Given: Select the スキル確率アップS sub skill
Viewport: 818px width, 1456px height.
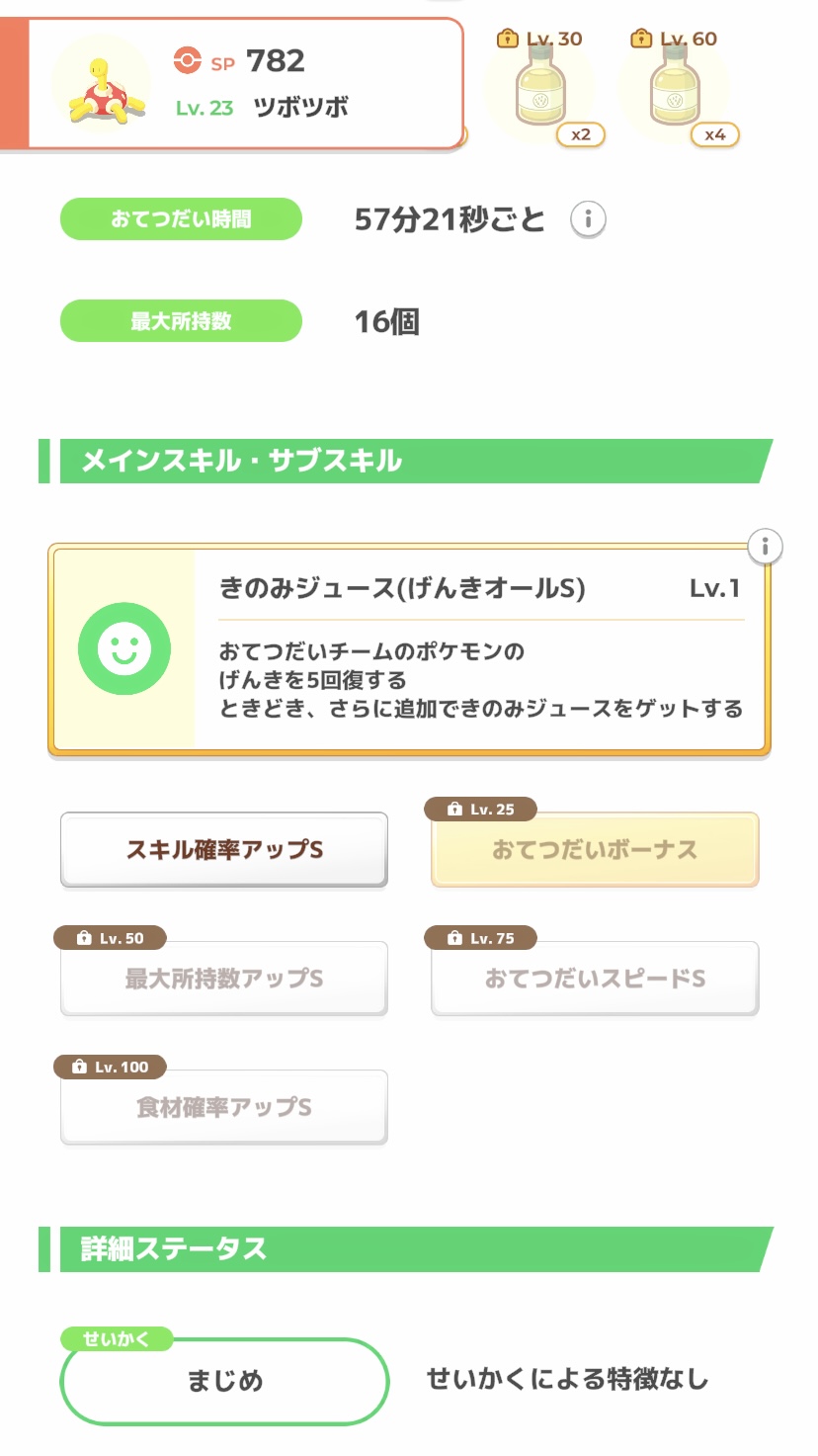Looking at the screenshot, I should pyautogui.click(x=224, y=850).
